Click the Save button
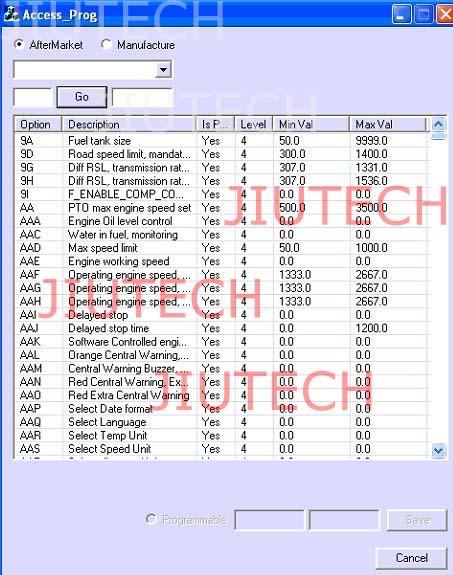This screenshot has width=453, height=575. tap(417, 520)
